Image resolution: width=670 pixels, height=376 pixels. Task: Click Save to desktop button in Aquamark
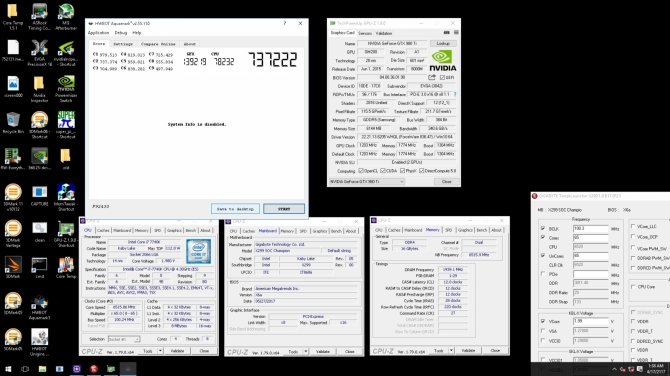(x=235, y=209)
